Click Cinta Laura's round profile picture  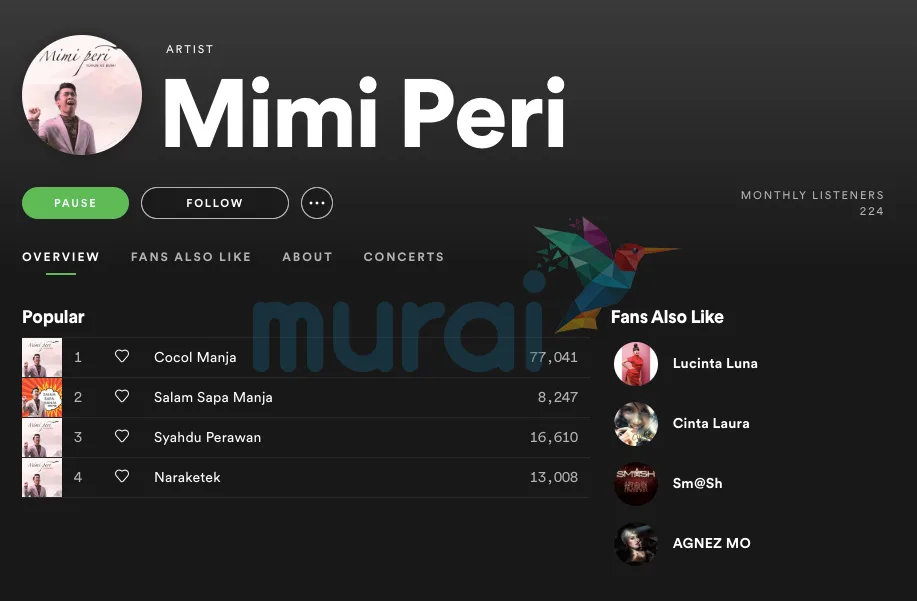point(636,424)
